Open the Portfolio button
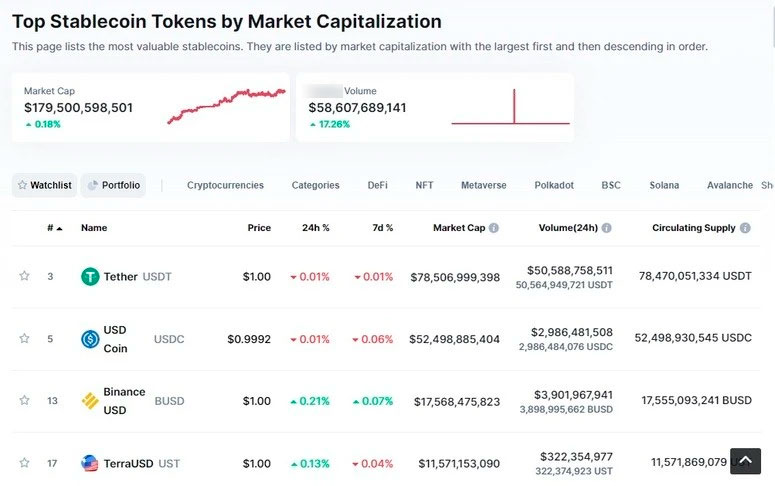Screen dimensions: 775x486 (113, 185)
